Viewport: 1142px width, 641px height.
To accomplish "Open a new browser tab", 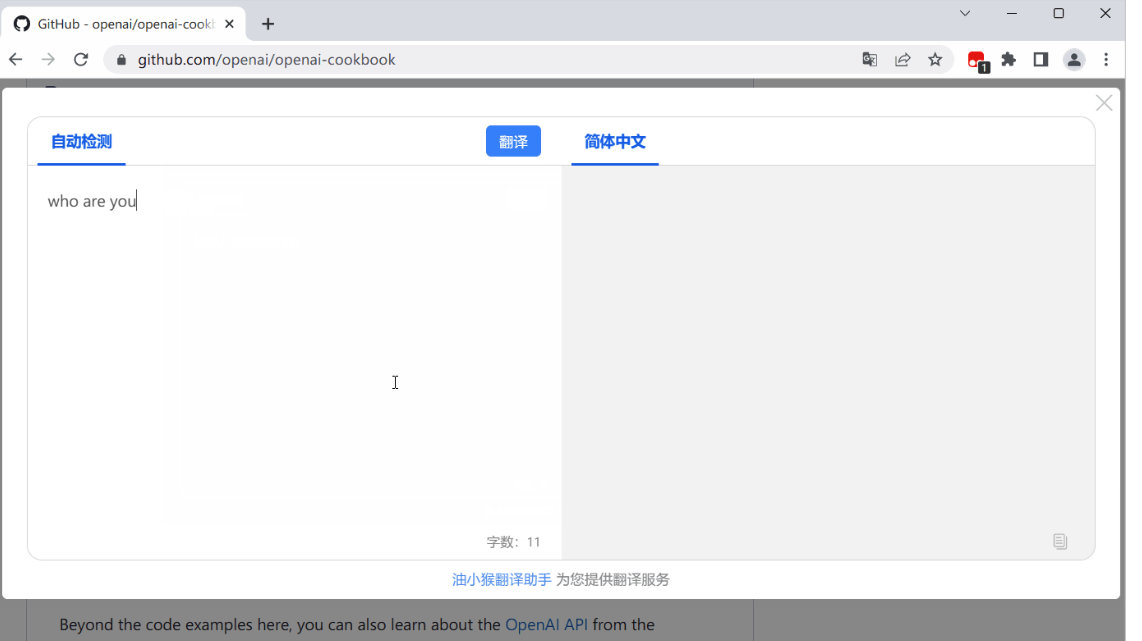I will pos(268,24).
